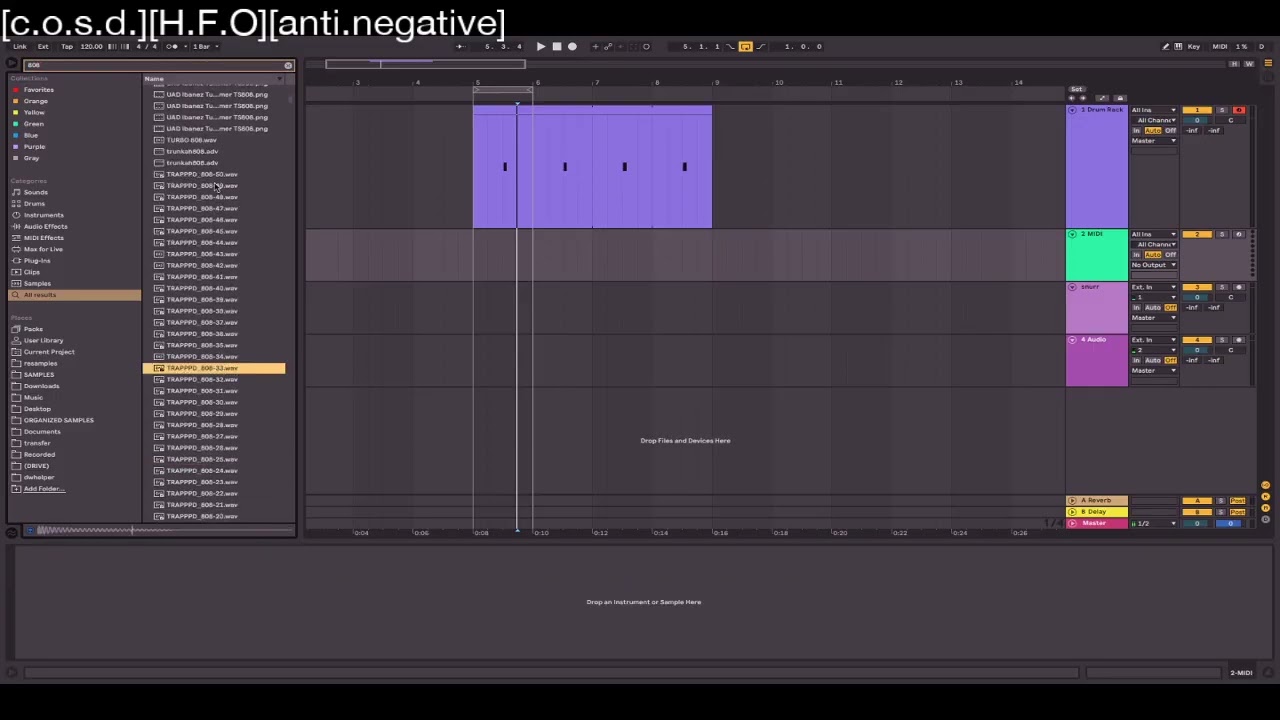Enable Key map mode
Screen dimensions: 1280x720
tap(1194, 46)
